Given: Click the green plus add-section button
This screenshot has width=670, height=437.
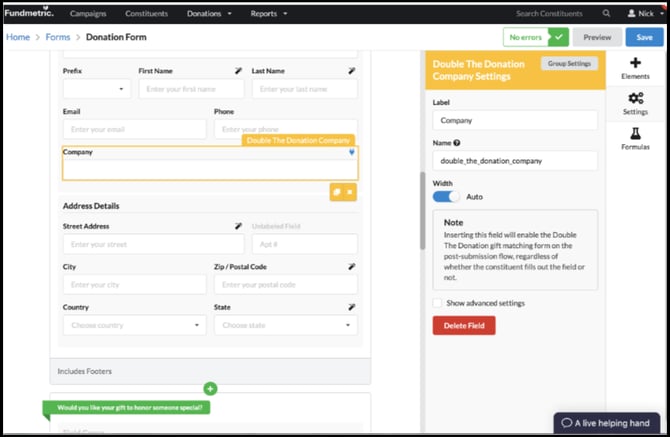Looking at the screenshot, I should click(x=210, y=388).
